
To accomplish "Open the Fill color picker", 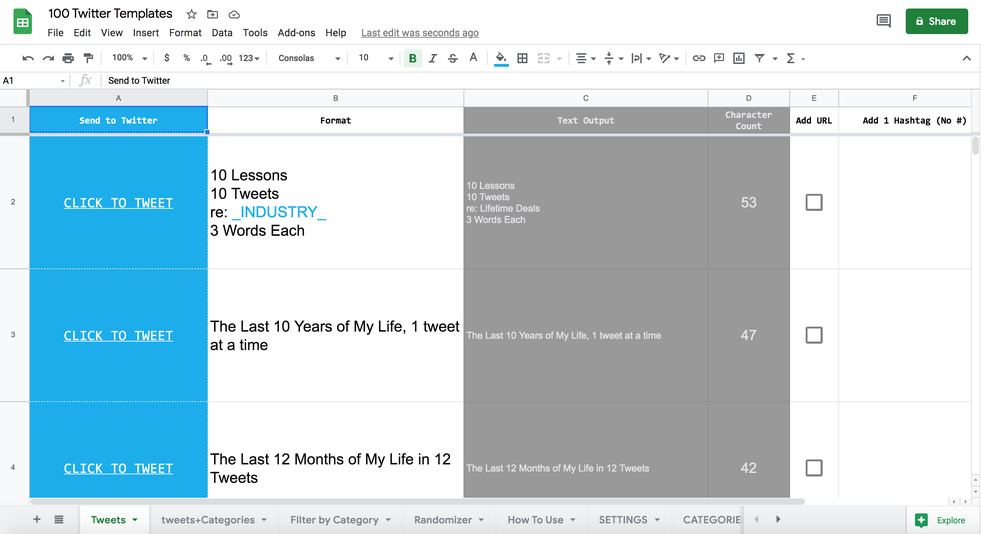I will coord(501,59).
